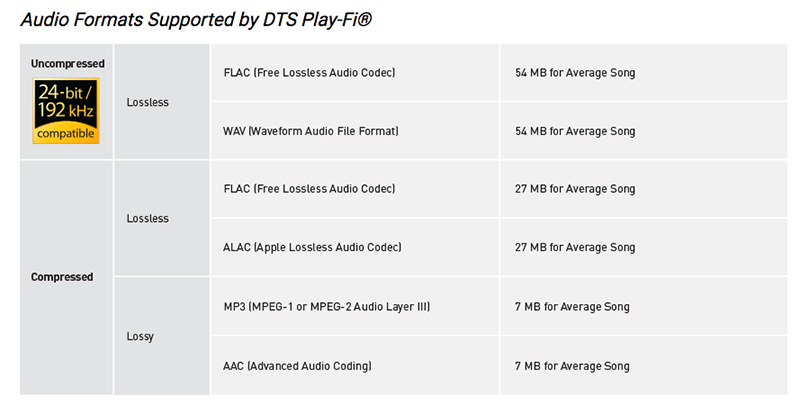
Task: Click the 24-bit/192 kHz compatible badge
Action: click(65, 111)
